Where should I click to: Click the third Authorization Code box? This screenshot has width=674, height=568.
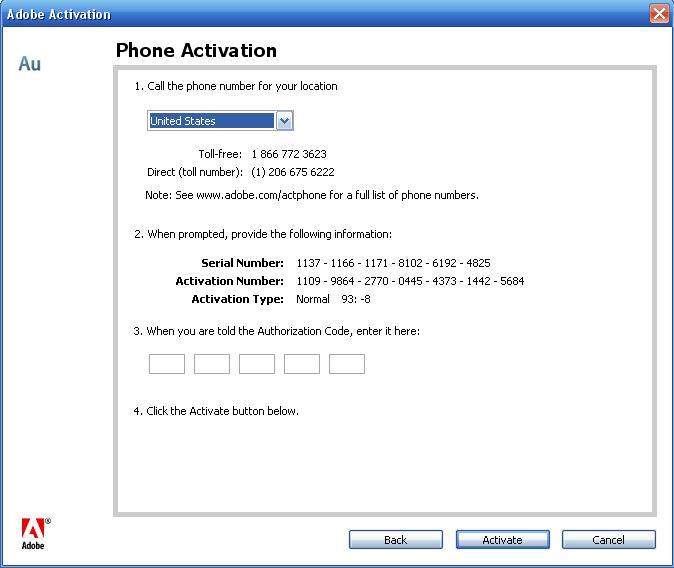[257, 364]
